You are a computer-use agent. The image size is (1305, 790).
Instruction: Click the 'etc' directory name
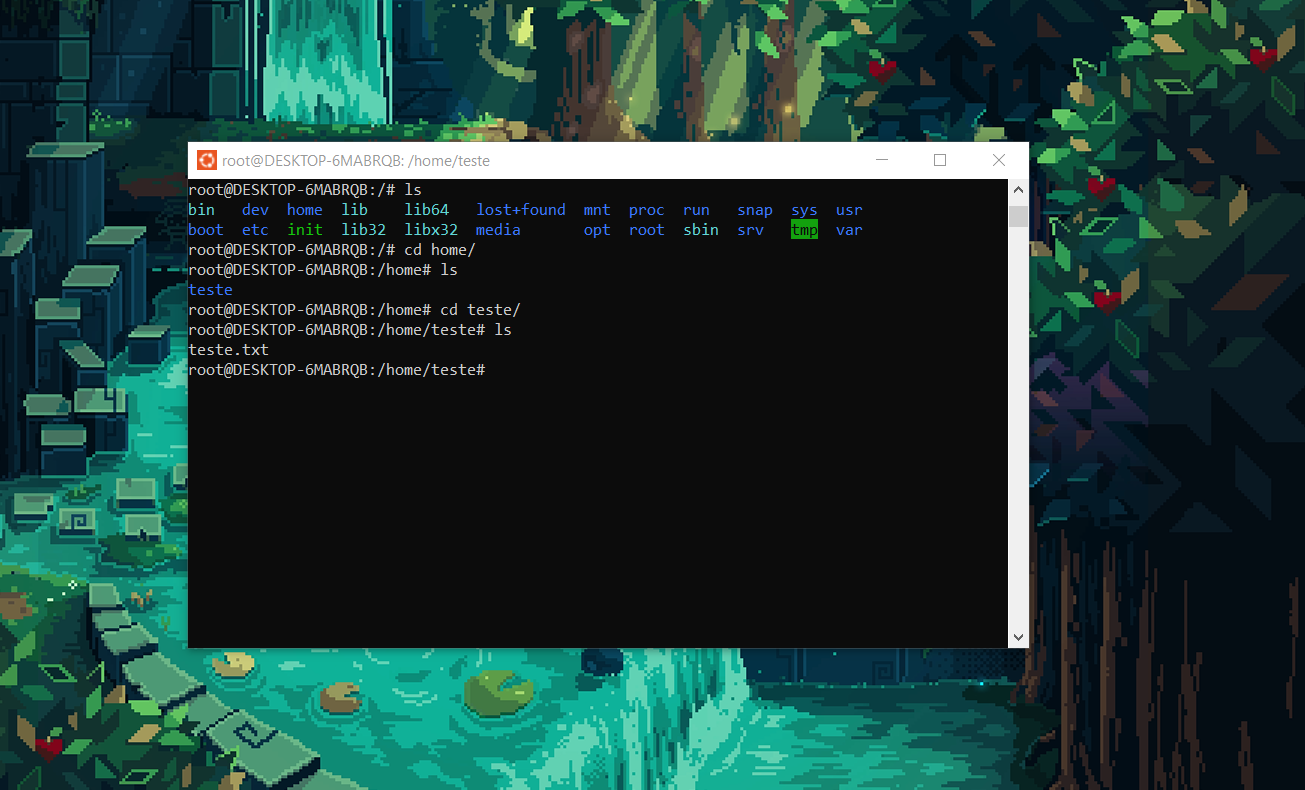(255, 230)
